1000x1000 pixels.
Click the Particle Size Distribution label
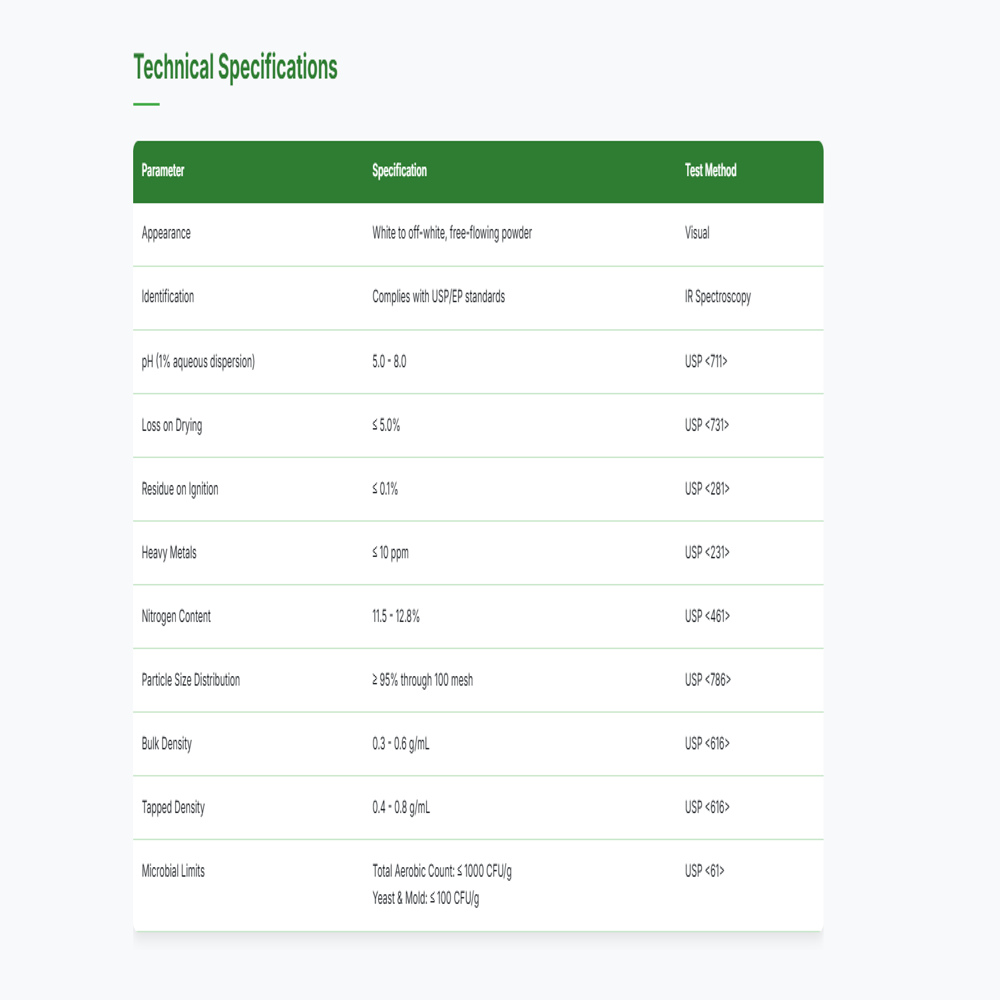[x=191, y=680]
